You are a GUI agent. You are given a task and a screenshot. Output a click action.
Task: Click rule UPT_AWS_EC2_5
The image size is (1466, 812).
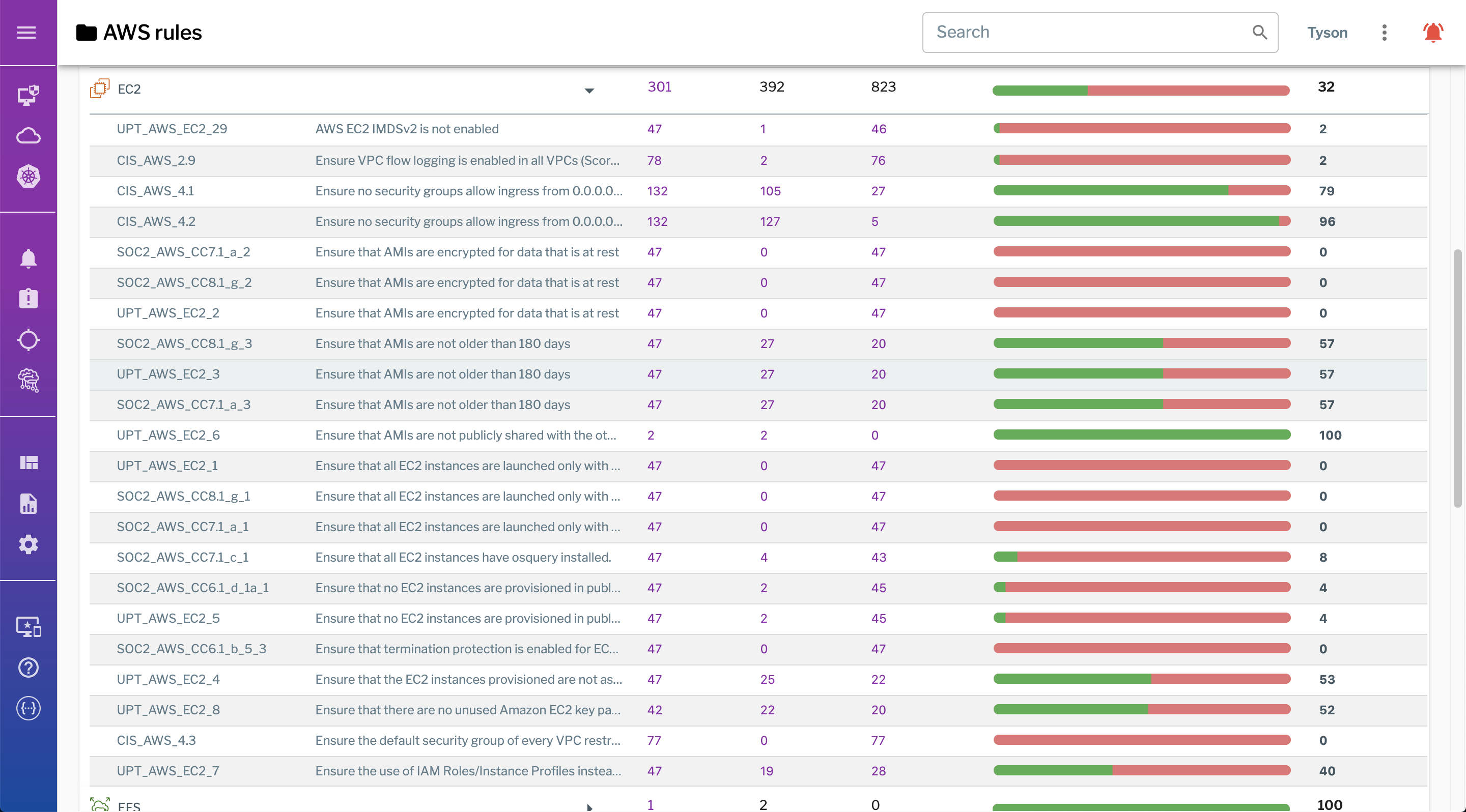pos(168,619)
